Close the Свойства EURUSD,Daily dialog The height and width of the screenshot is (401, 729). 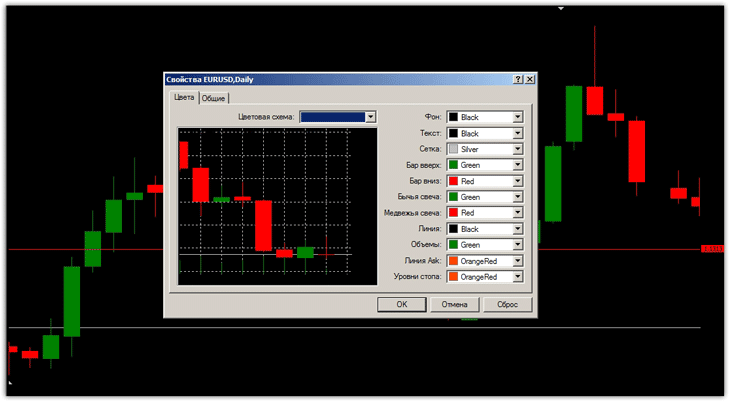(530, 80)
